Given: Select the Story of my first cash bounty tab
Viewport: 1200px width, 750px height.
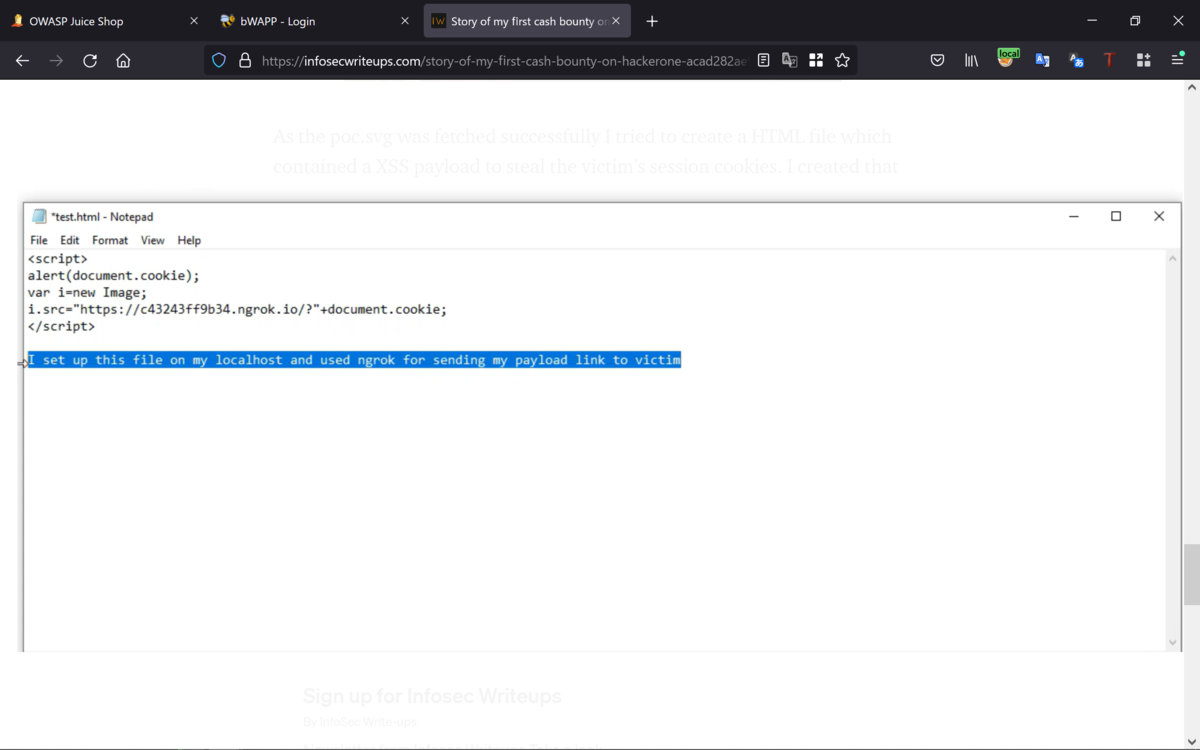Looking at the screenshot, I should (x=527, y=21).
